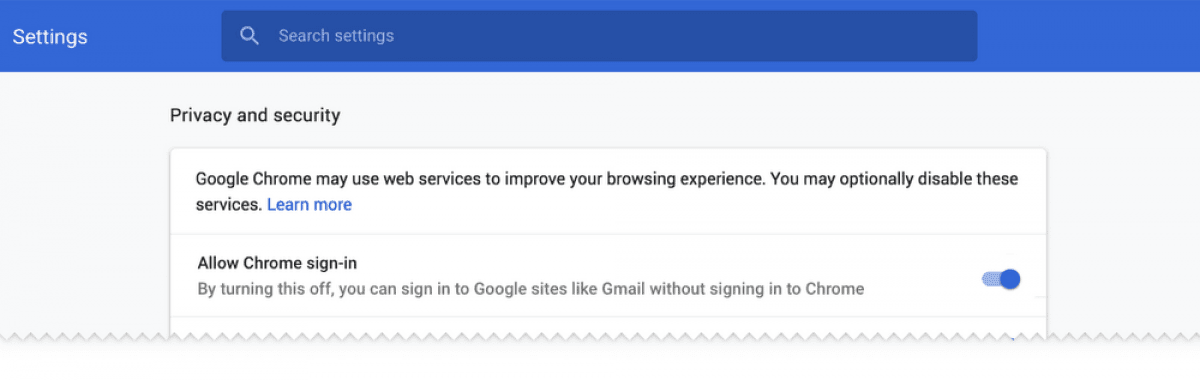Click the gray page background beside the Privacy card
Image resolution: width=1200 pixels, height=380 pixels.
pyautogui.click(x=85, y=220)
